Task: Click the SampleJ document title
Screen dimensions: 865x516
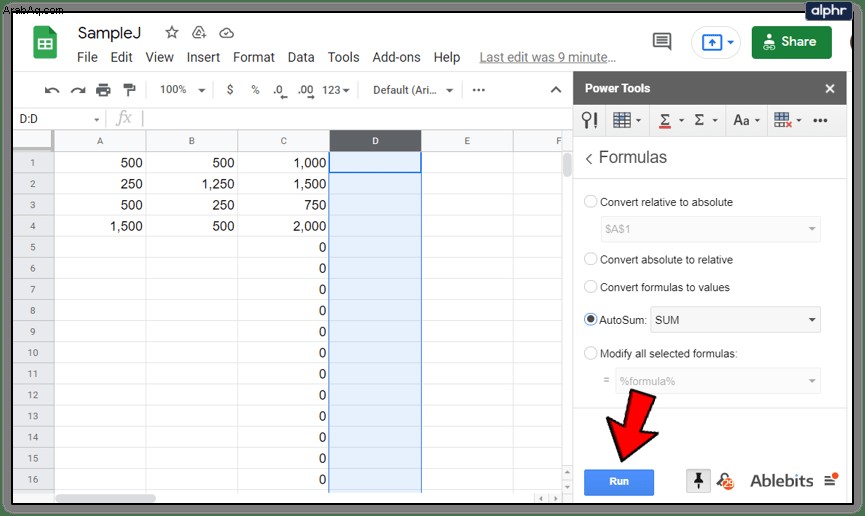Action: 109,33
